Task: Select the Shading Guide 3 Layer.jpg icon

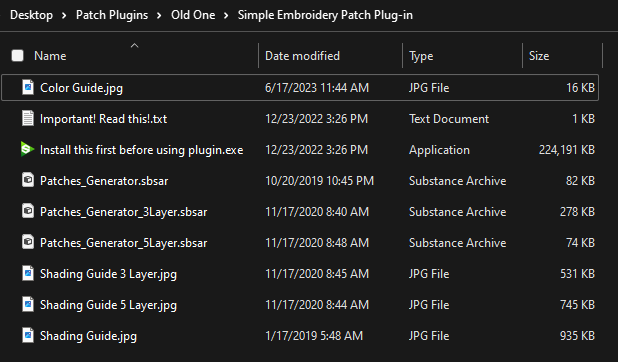Action: [28, 273]
